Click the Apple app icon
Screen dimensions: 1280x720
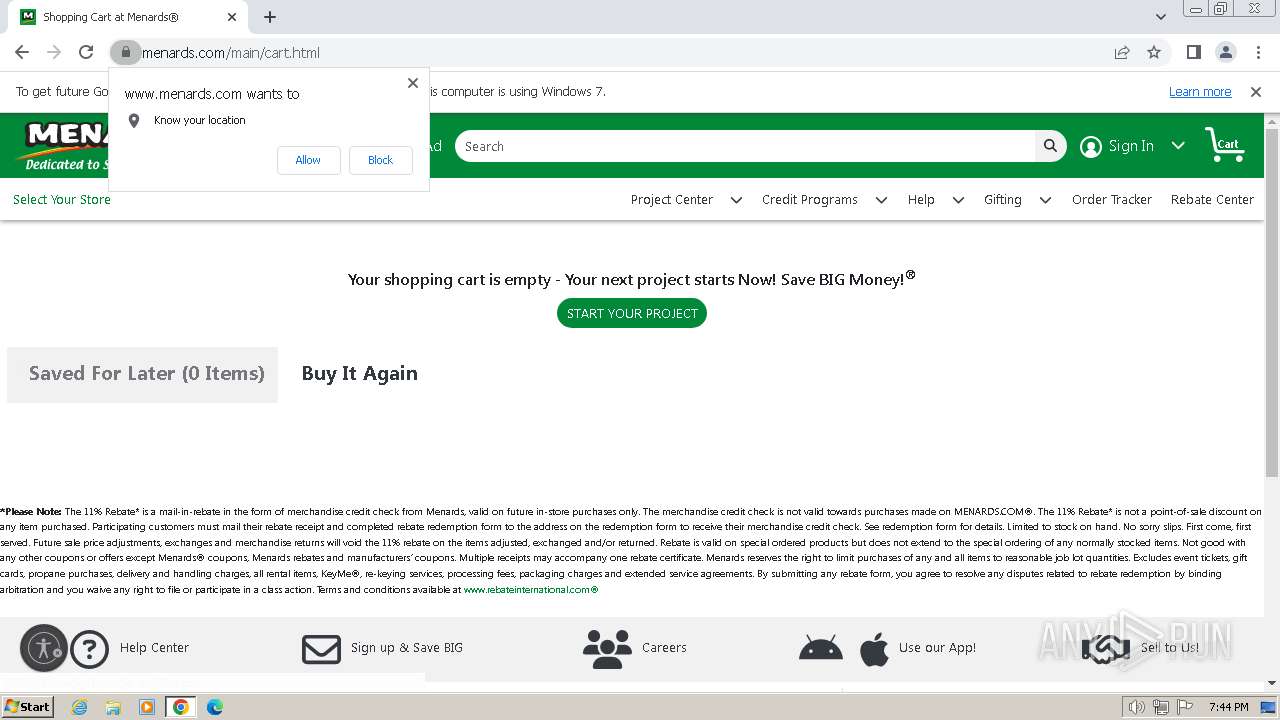coord(874,649)
